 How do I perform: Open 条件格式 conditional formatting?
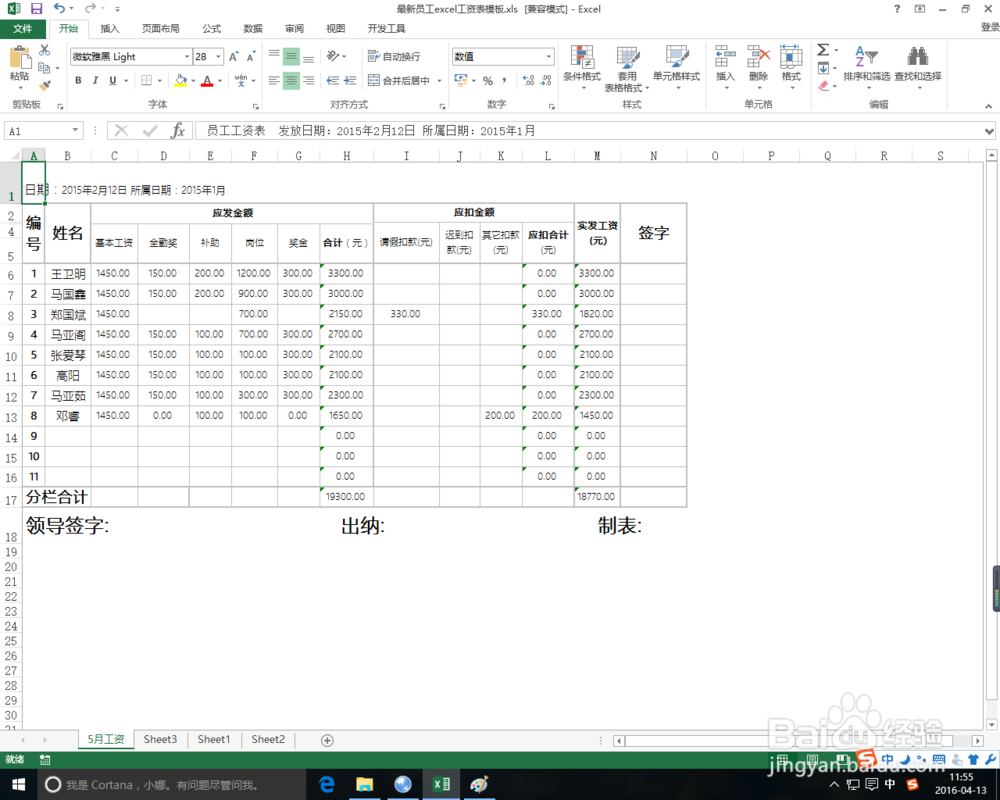click(582, 67)
